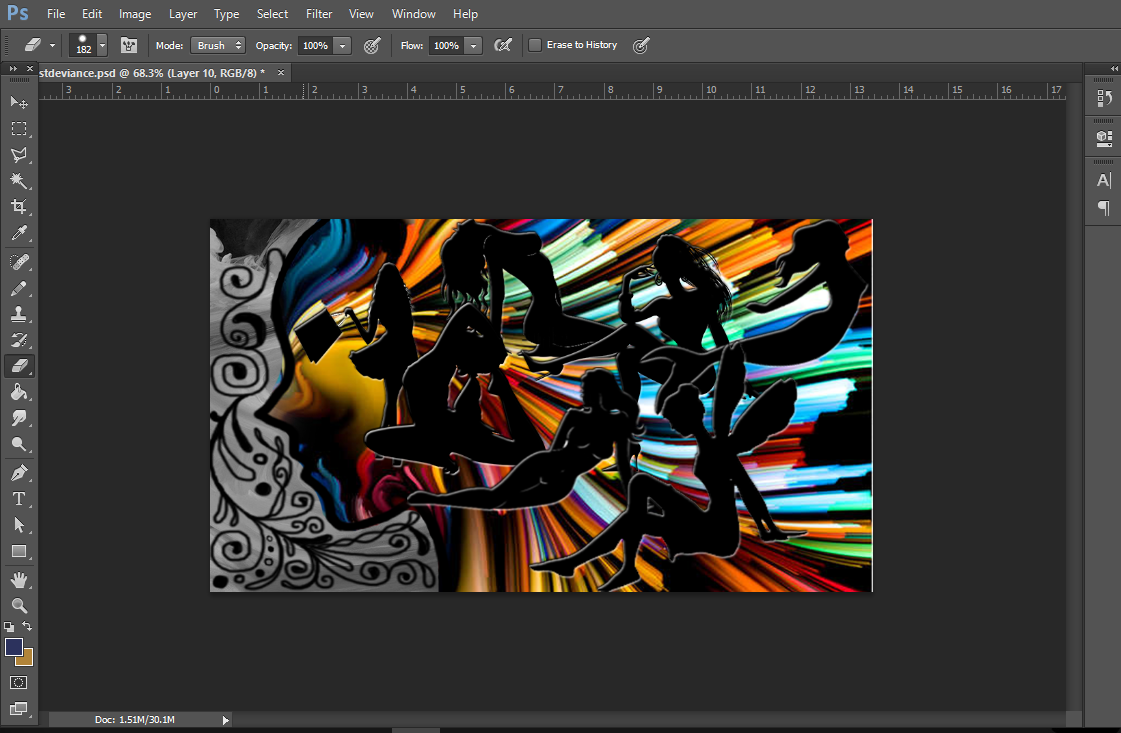Open the 3D panel icon
This screenshot has height=733, width=1121.
pos(1104,138)
